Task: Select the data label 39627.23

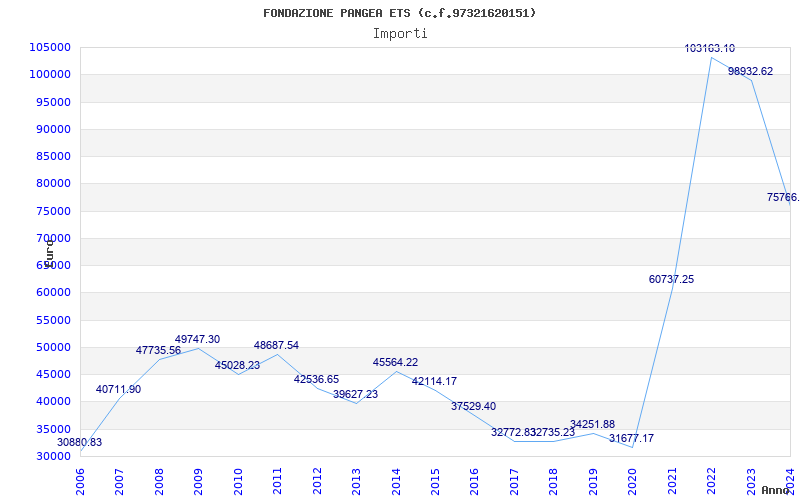Action: [x=356, y=394]
